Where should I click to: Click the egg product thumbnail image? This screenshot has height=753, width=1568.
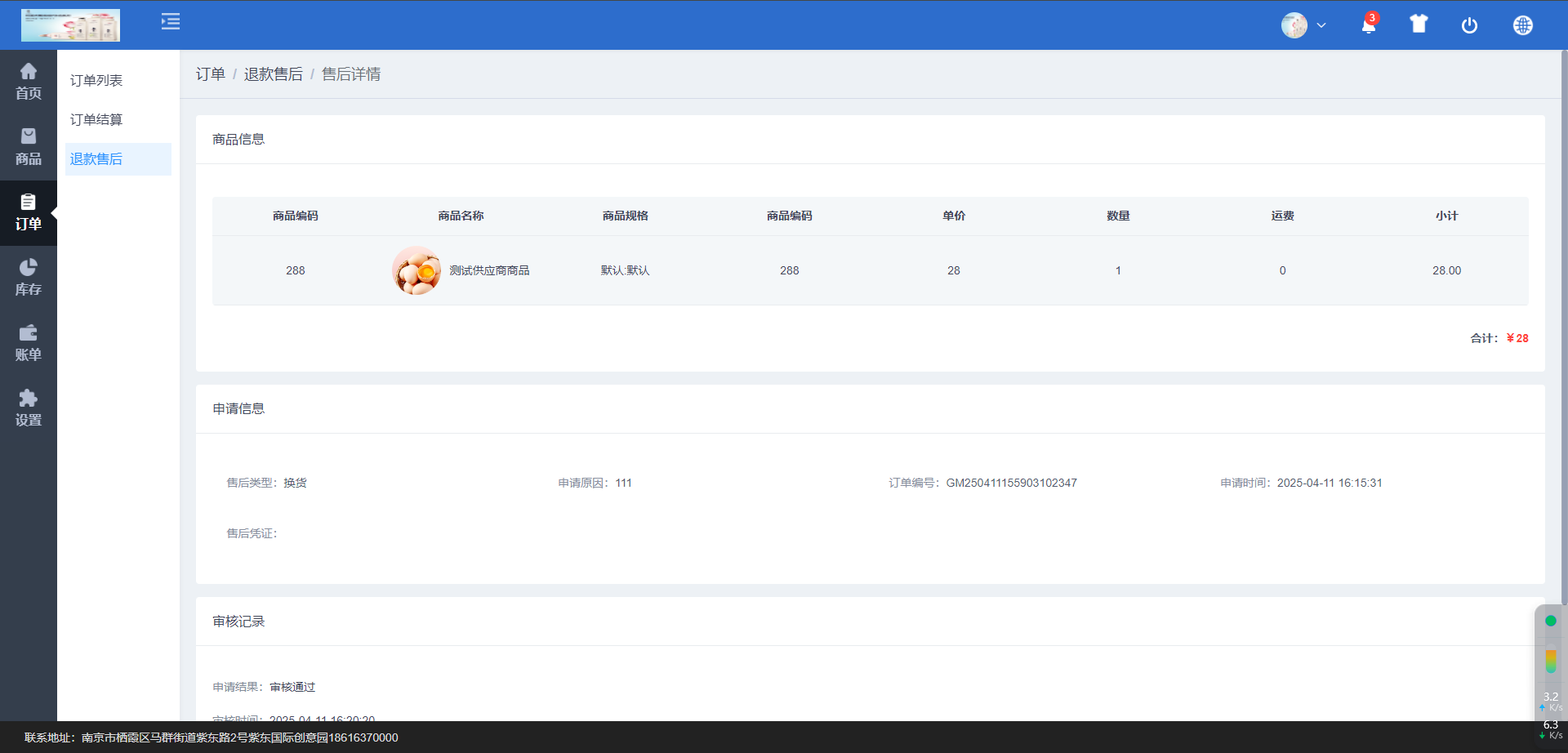click(x=416, y=270)
